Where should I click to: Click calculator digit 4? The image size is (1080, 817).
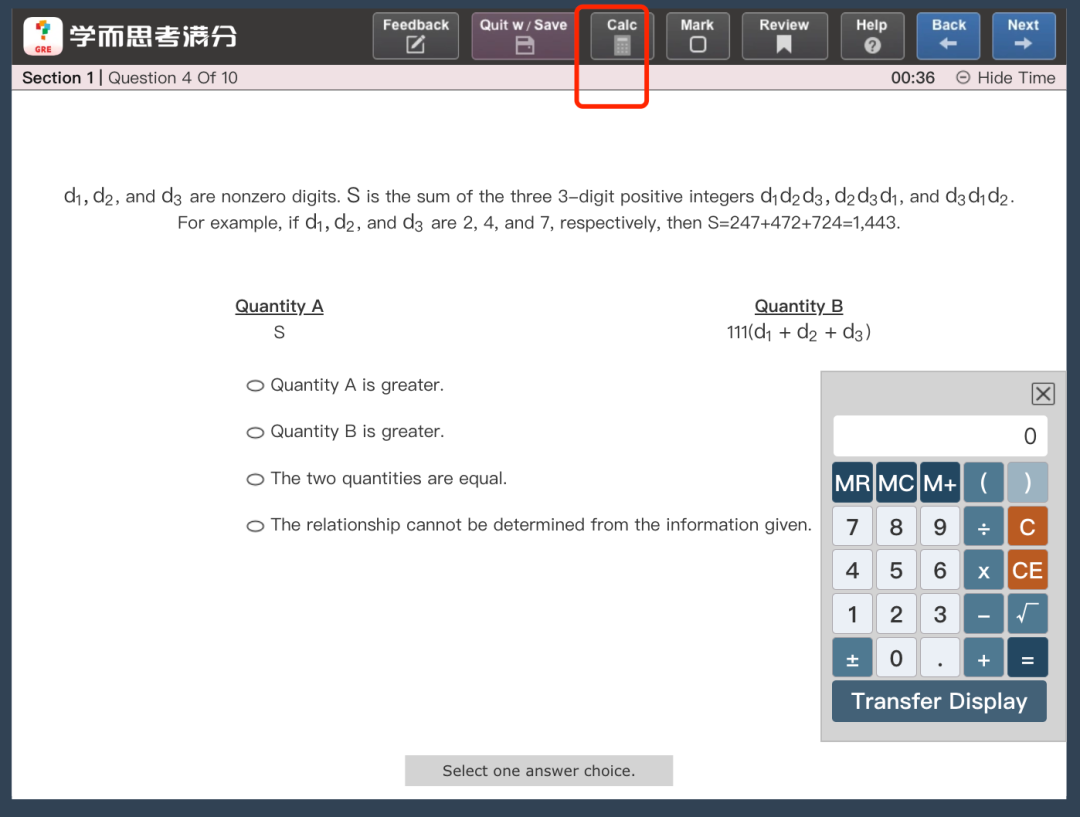853,570
